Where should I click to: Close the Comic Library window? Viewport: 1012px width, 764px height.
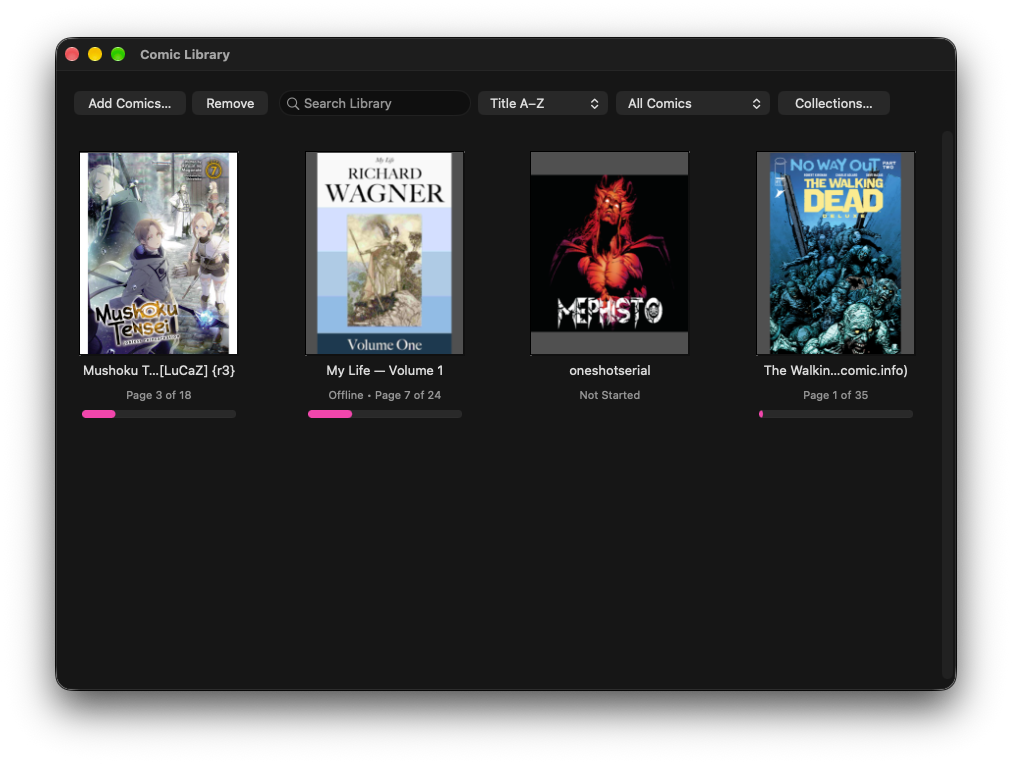coord(72,54)
